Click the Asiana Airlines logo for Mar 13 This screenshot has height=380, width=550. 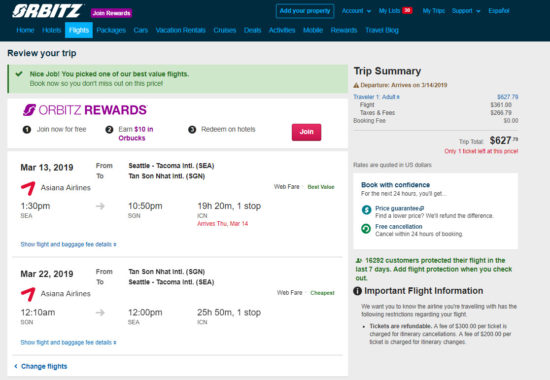28,188
